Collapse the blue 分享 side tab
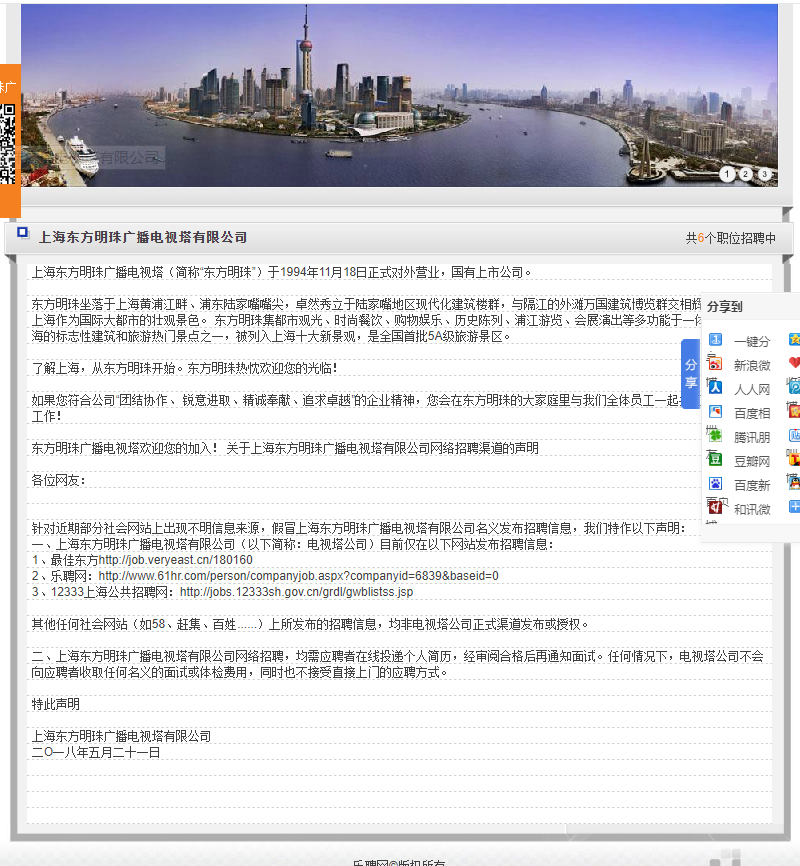This screenshot has height=866, width=800. [690, 374]
